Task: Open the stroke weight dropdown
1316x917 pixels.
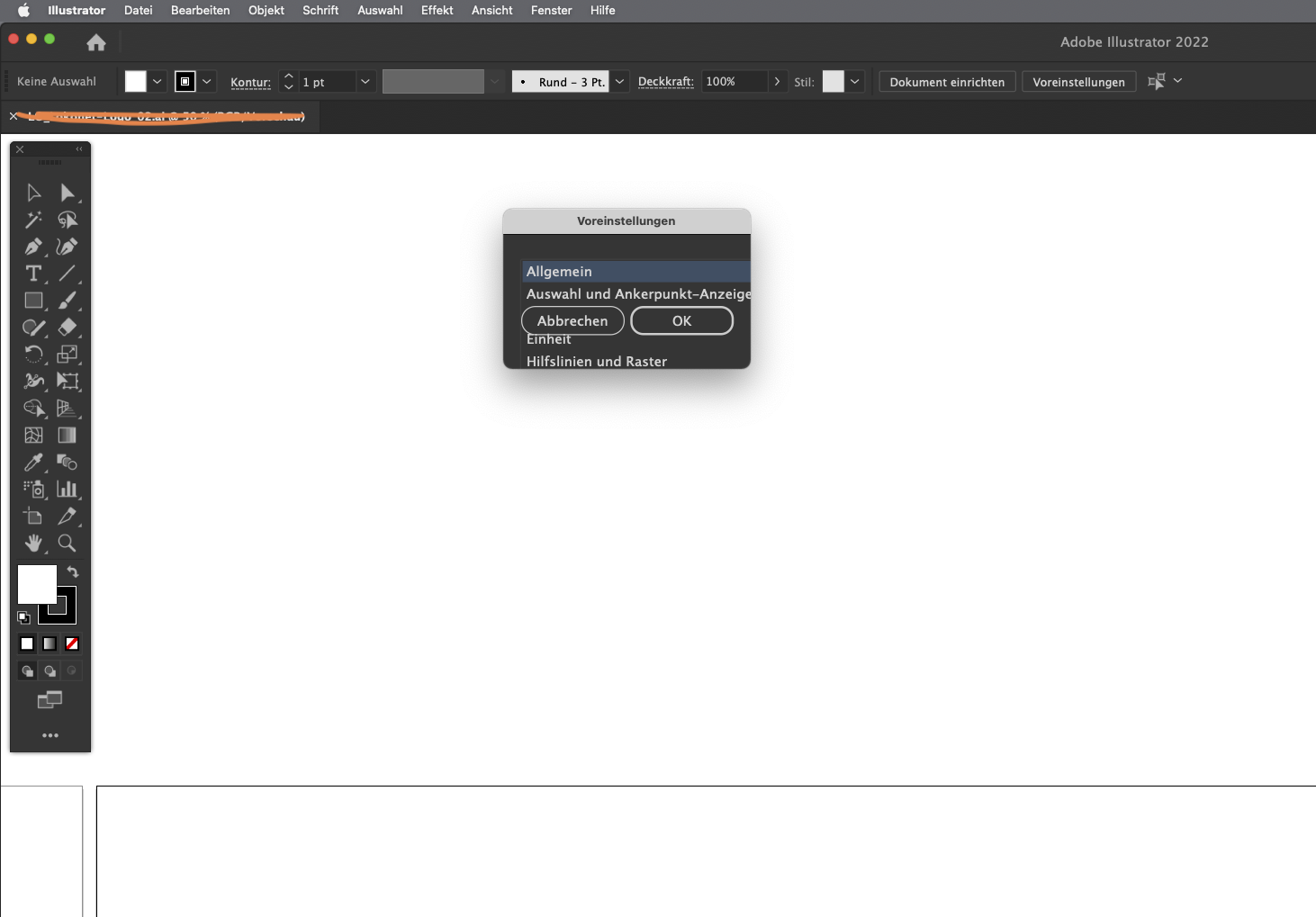Action: (x=365, y=81)
